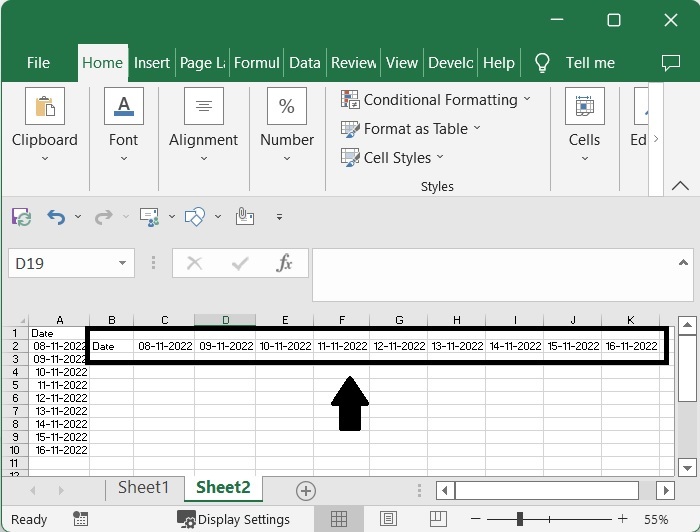Open the Shapes icon in quick access toolbar
Screen dimensions: 700x532
pyautogui.click(x=195, y=217)
